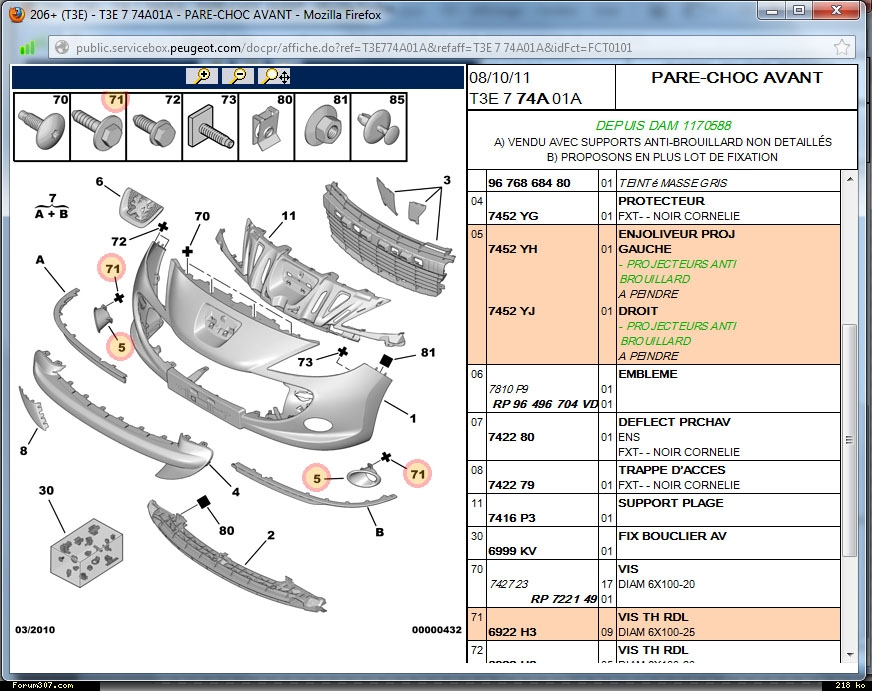
Task: Click callout 30 above the fixing kit box
Action: click(x=46, y=490)
